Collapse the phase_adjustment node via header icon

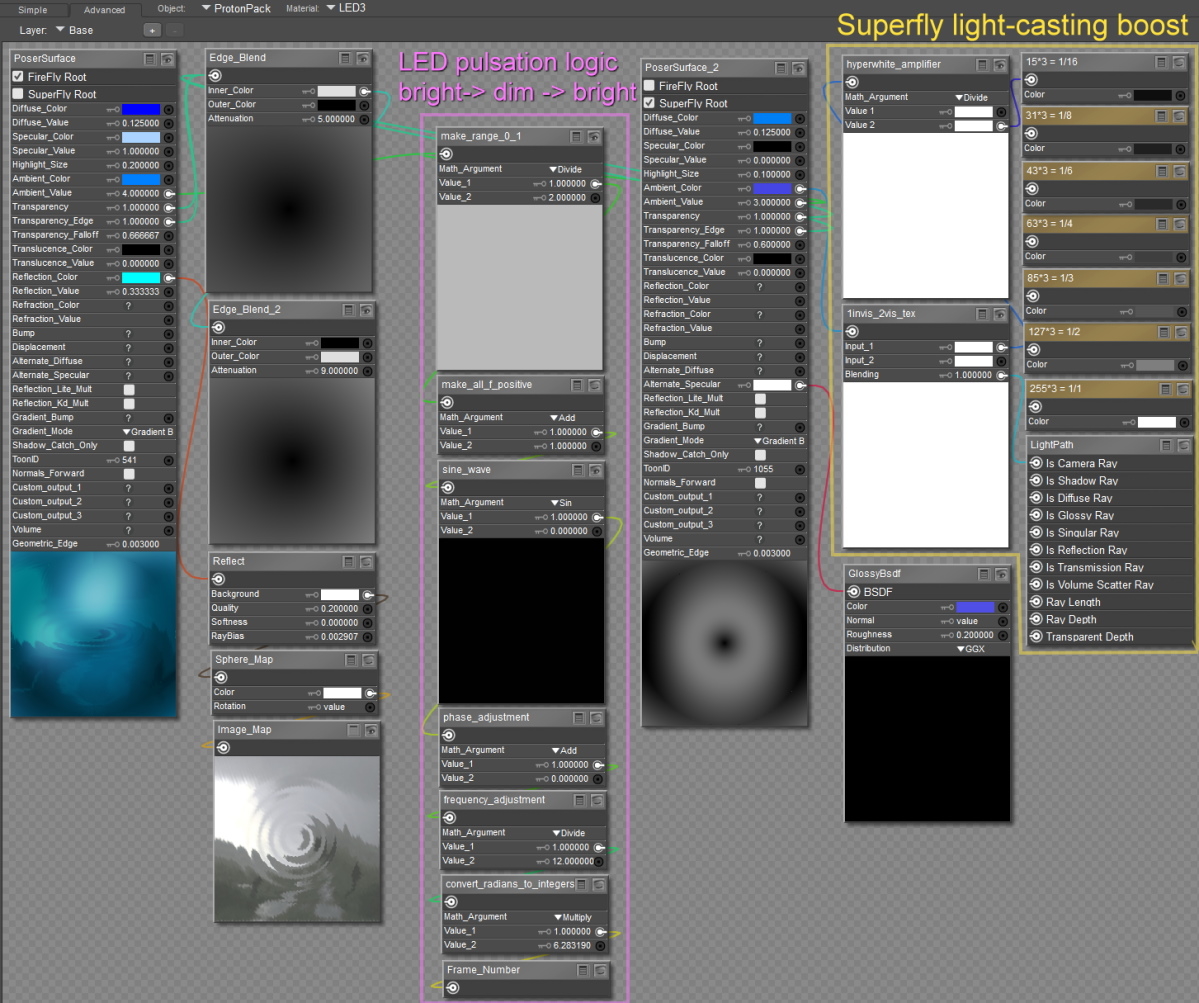(x=579, y=718)
